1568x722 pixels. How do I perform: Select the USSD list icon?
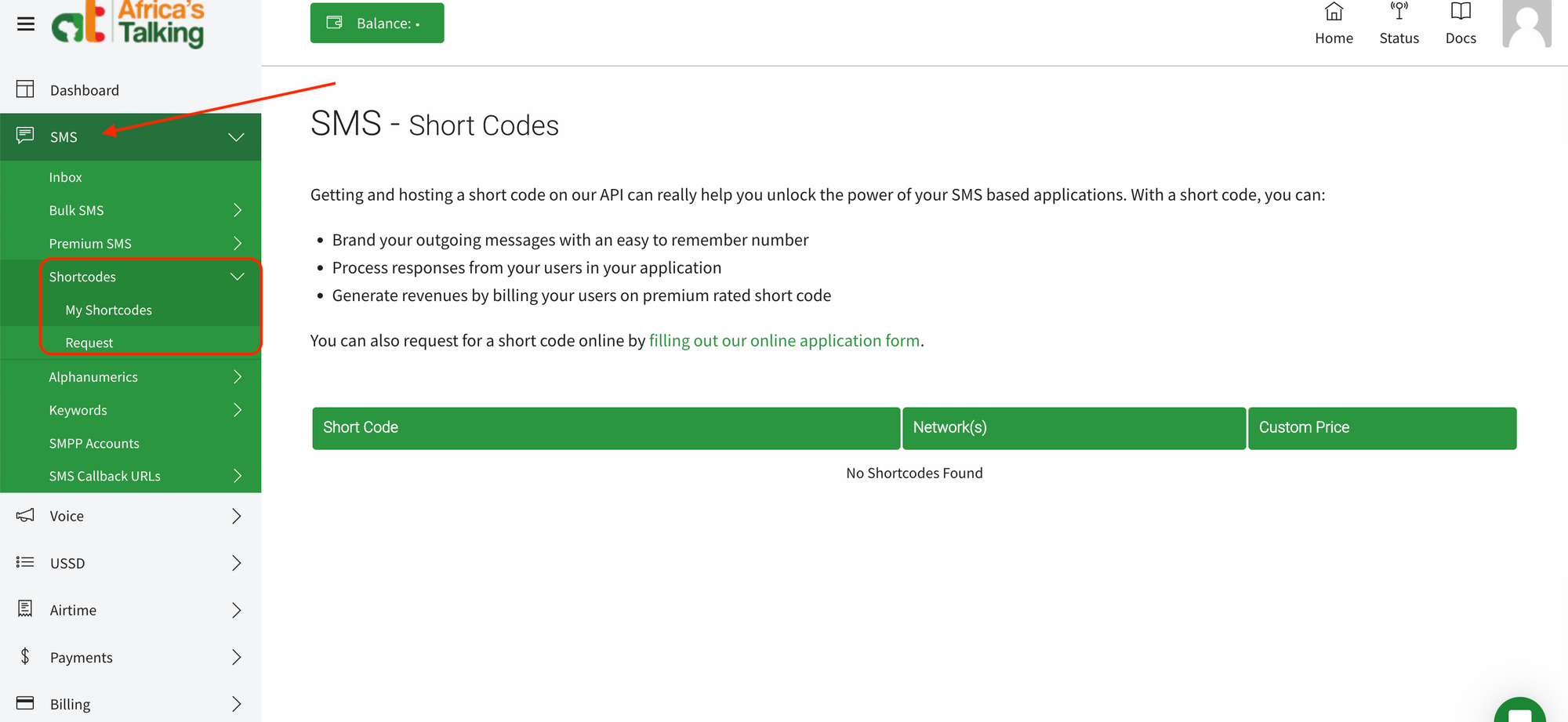click(x=24, y=562)
